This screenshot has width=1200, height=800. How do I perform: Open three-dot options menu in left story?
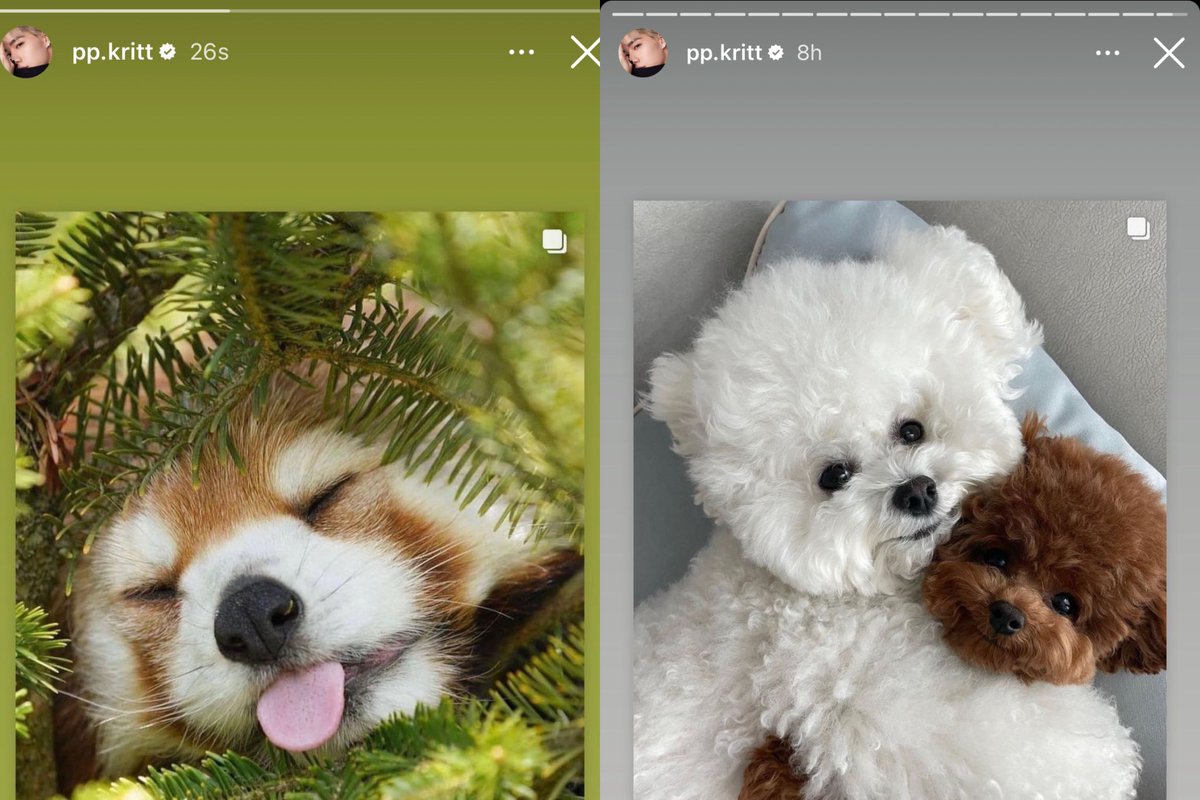(521, 52)
